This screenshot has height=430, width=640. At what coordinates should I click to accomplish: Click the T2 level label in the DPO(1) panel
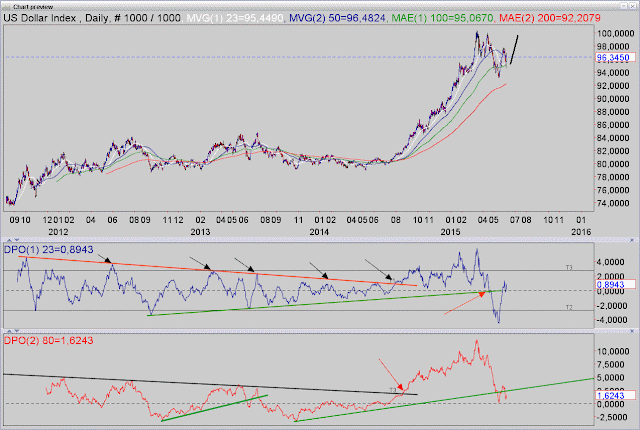pos(569,307)
